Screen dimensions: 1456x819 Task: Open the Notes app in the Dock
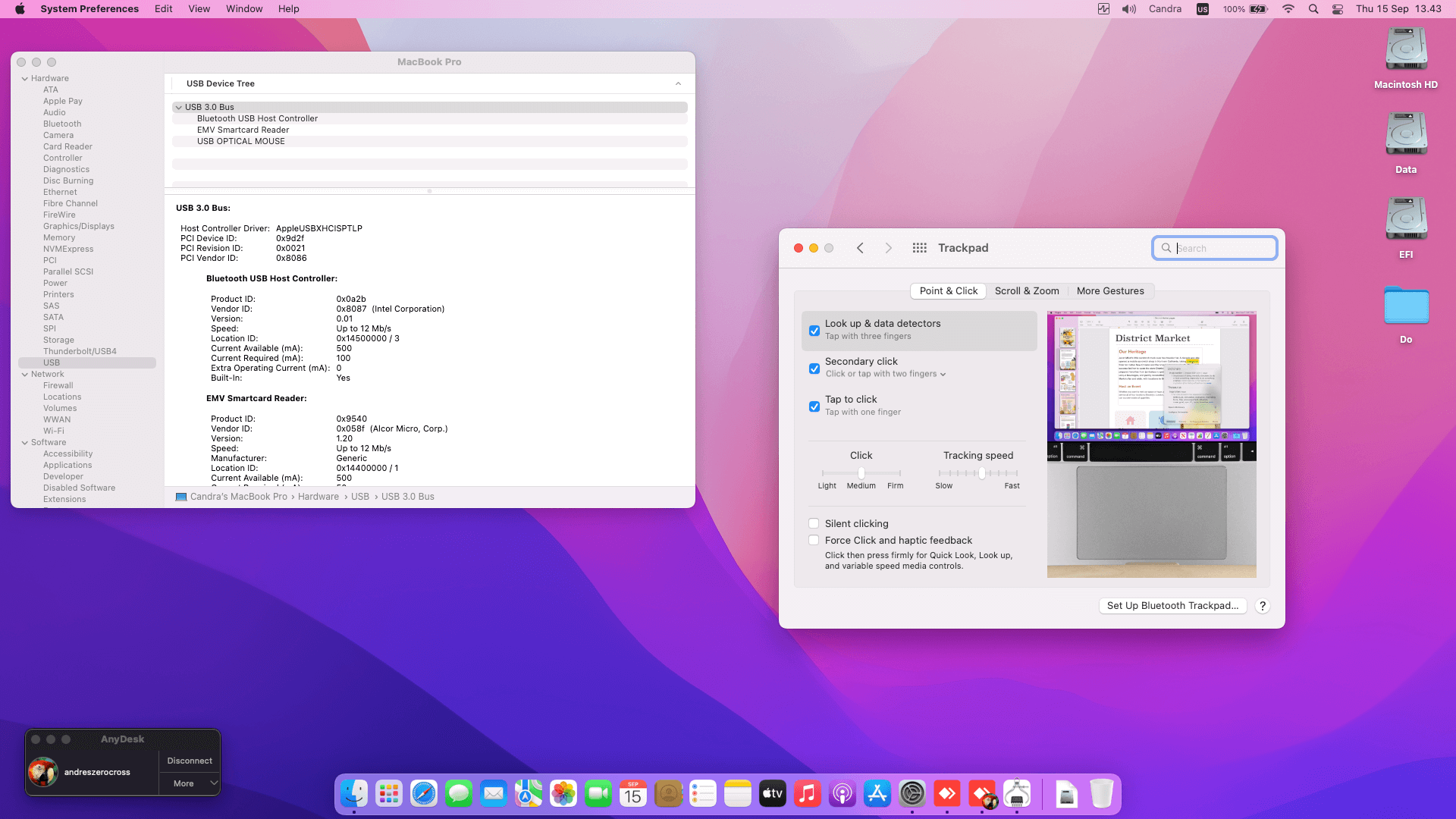pyautogui.click(x=738, y=794)
